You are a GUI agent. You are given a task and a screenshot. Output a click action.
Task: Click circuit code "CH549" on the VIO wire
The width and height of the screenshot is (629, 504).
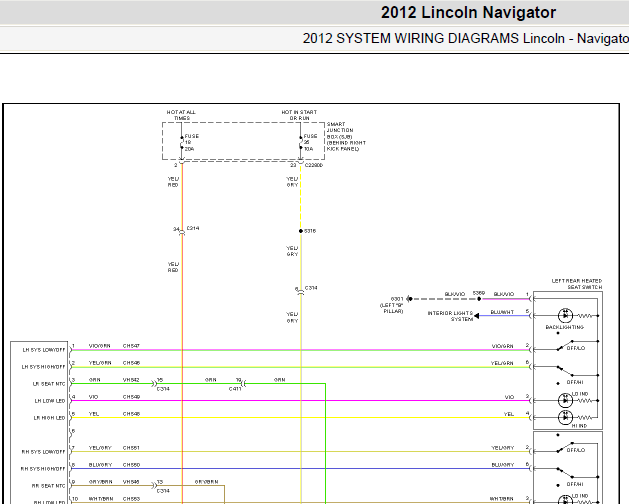pyautogui.click(x=131, y=396)
